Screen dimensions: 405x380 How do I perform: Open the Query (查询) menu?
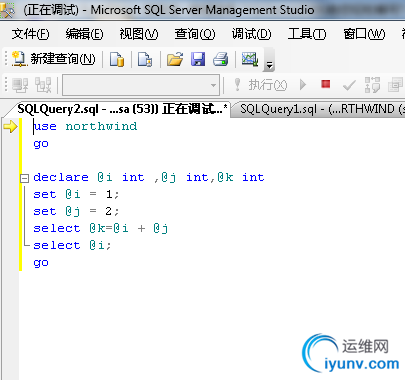point(195,34)
